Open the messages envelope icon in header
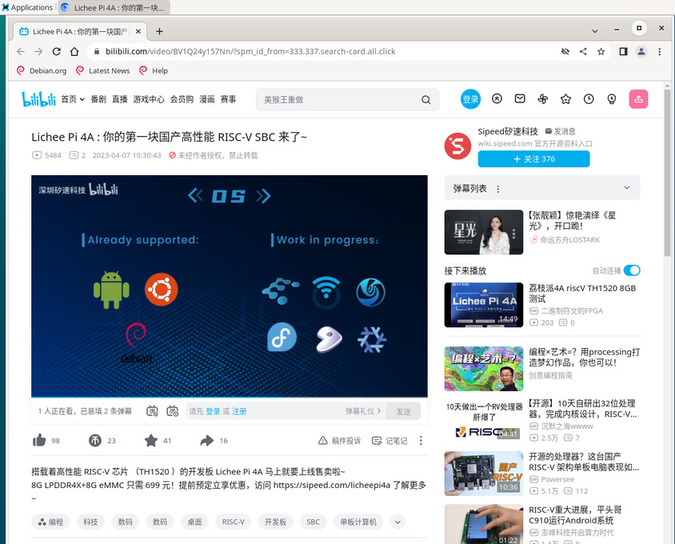Image resolution: width=675 pixels, height=544 pixels. (520, 99)
